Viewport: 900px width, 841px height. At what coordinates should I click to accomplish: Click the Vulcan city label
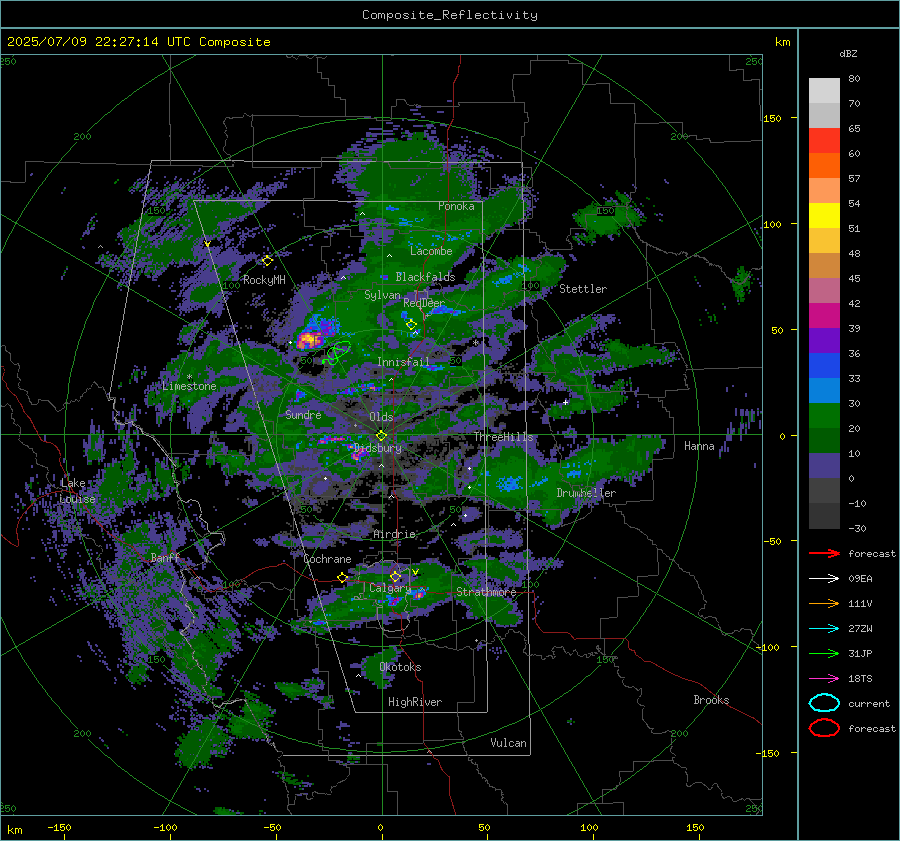tap(509, 743)
